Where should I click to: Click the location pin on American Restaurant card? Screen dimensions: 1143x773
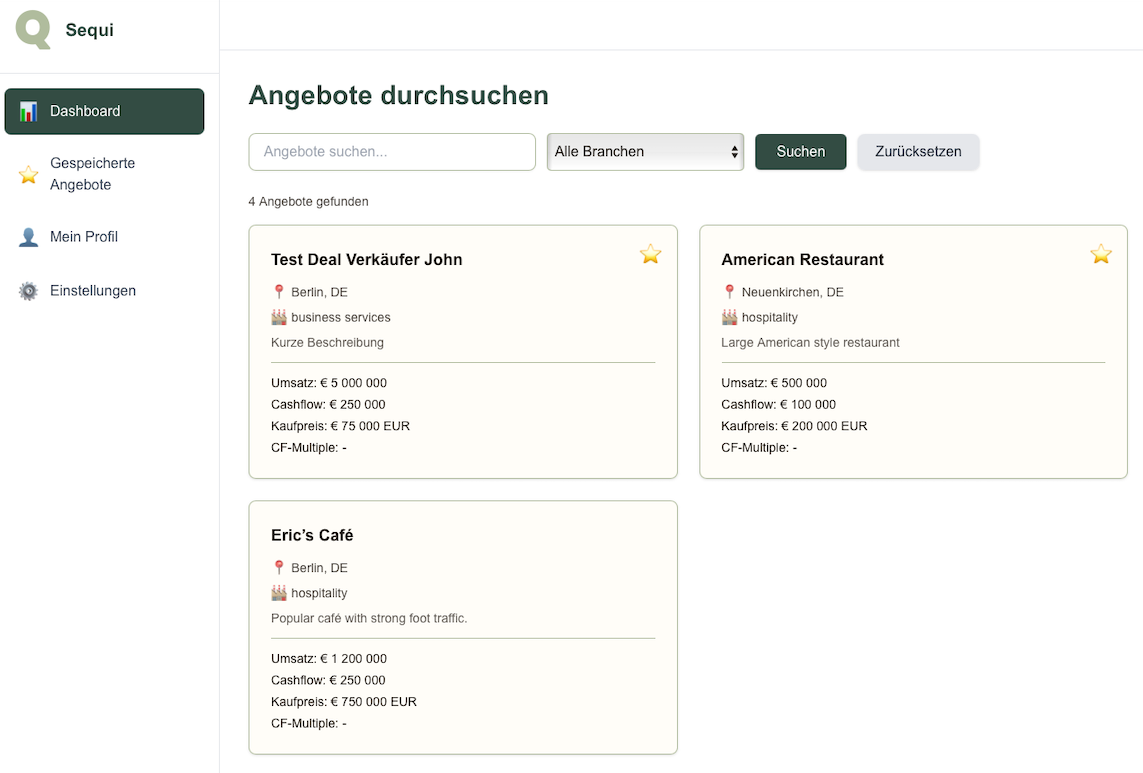coord(729,292)
